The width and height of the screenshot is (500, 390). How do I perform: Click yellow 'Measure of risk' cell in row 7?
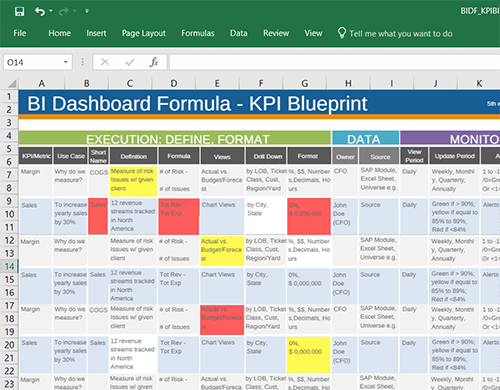click(x=133, y=180)
